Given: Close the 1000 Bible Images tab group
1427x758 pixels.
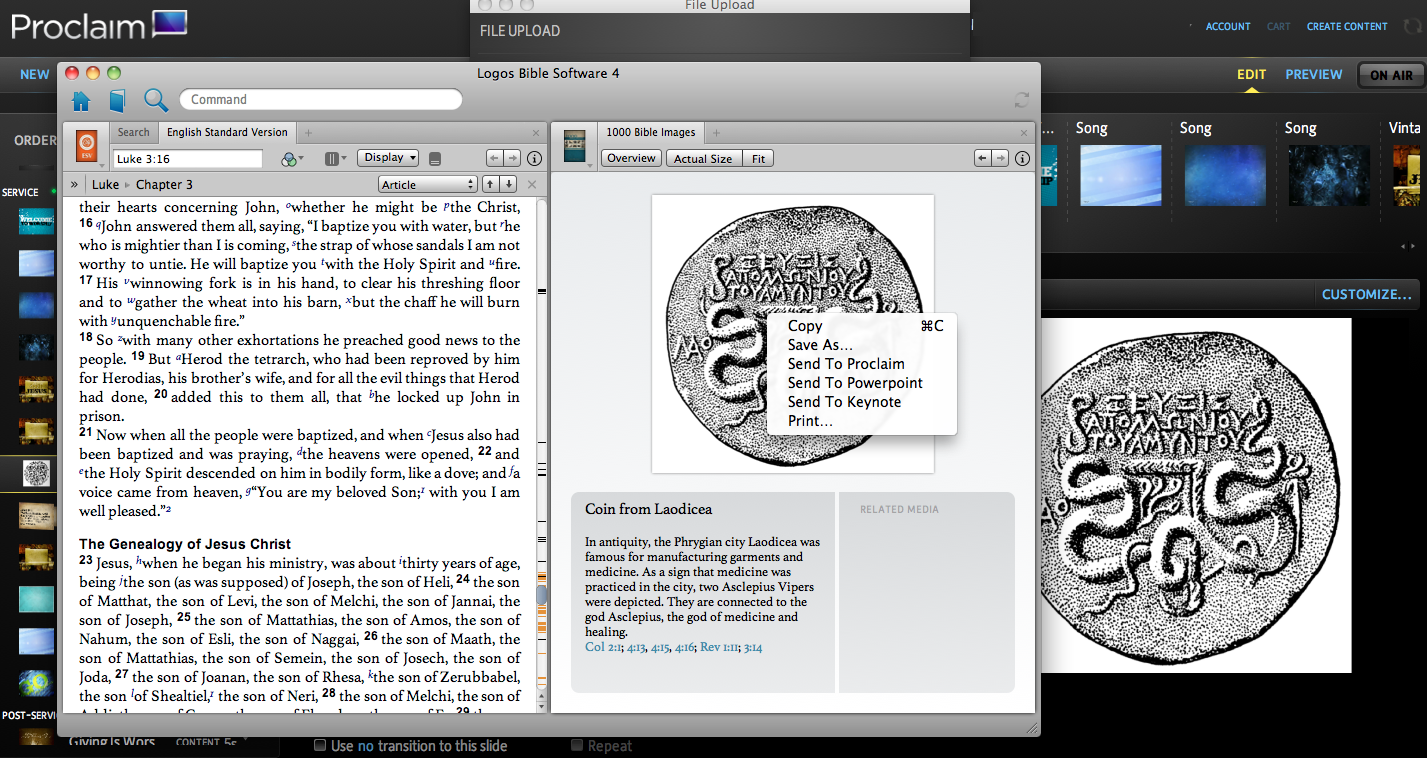Looking at the screenshot, I should pos(1023,132).
